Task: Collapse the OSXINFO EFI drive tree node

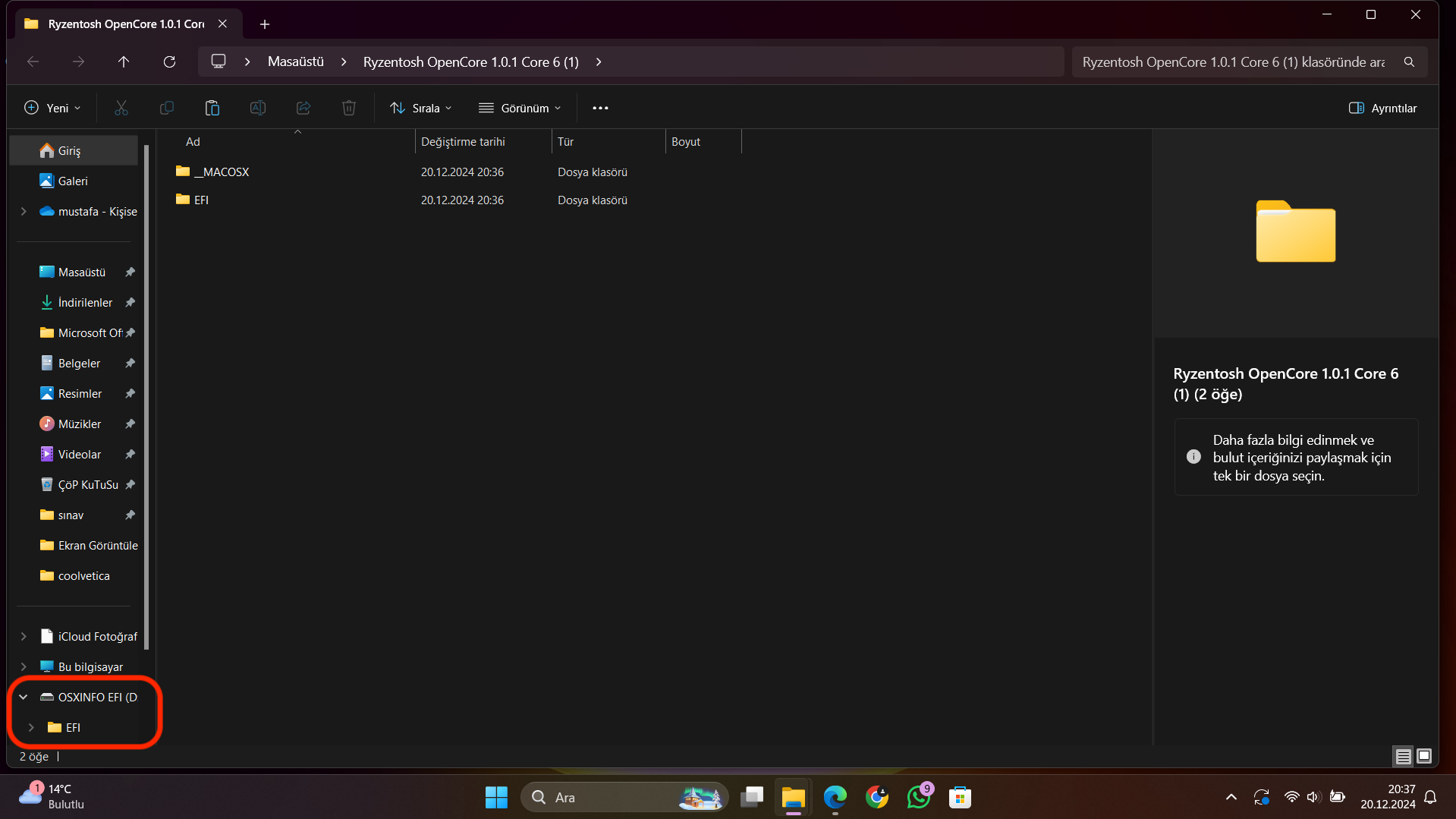Action: (x=24, y=697)
